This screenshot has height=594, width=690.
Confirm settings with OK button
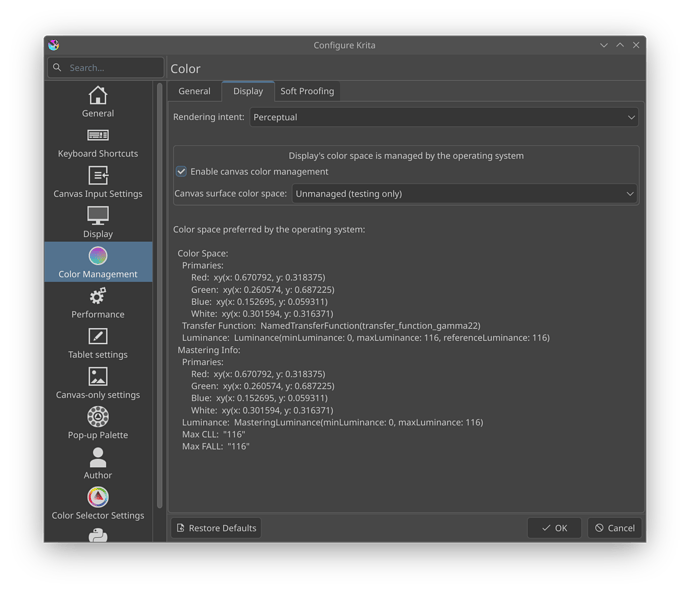click(x=554, y=528)
